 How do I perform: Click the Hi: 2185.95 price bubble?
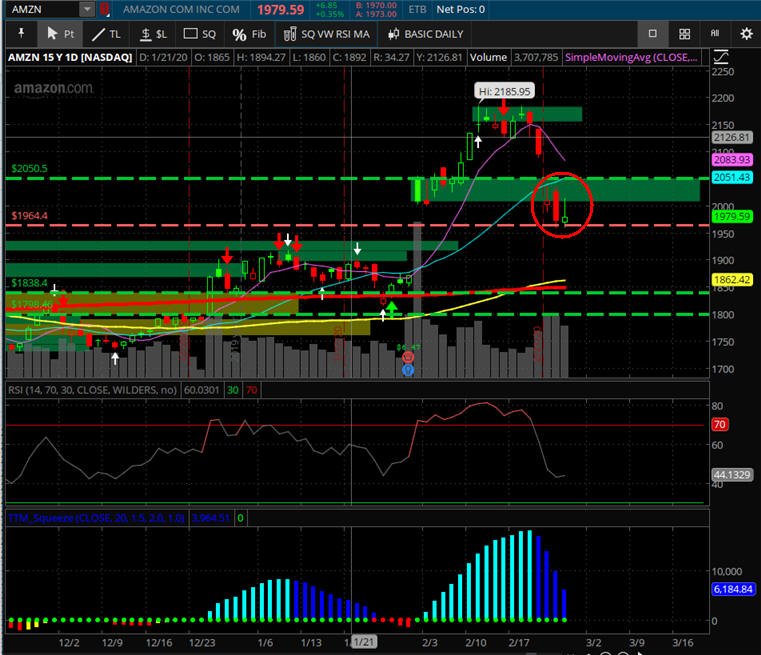point(505,91)
